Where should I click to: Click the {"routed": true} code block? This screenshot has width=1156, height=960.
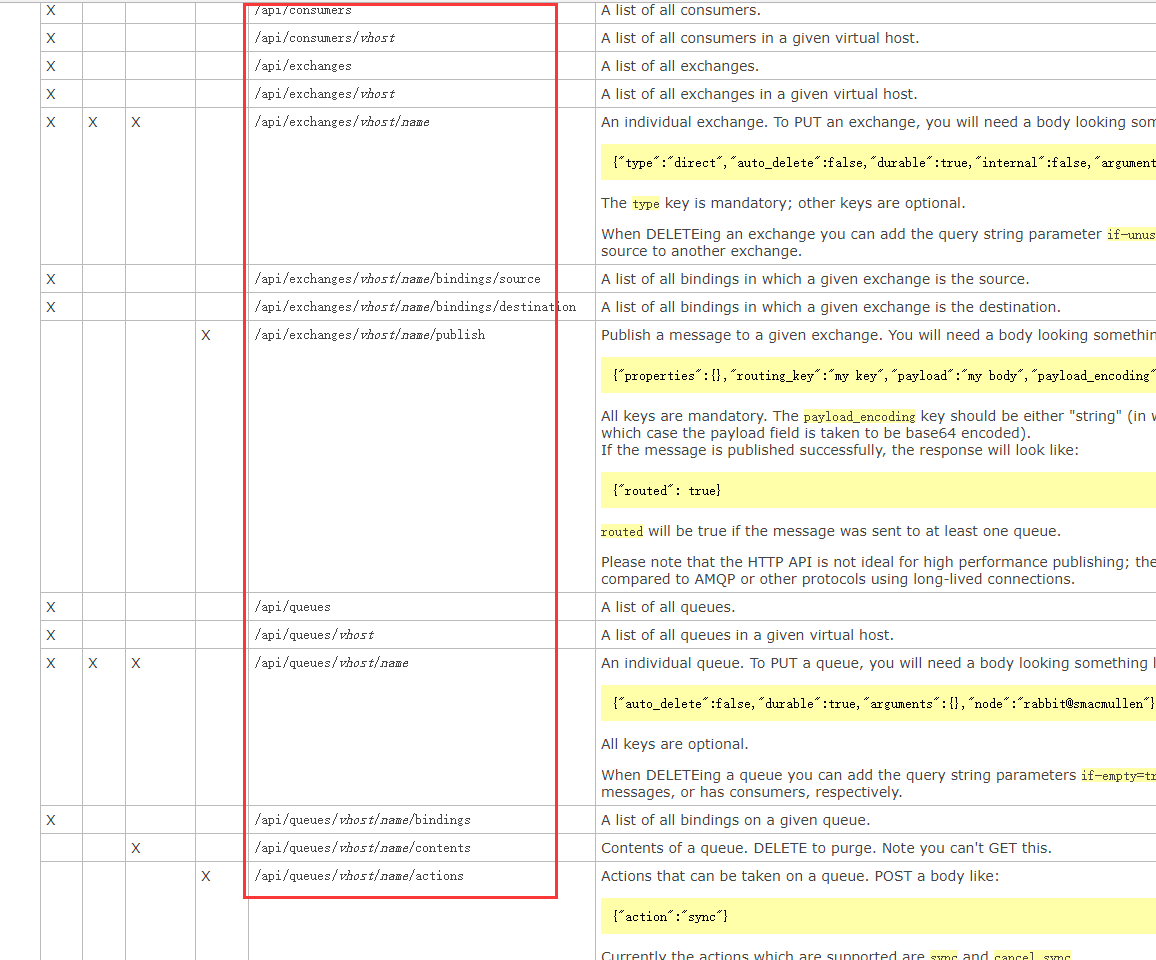pos(878,490)
